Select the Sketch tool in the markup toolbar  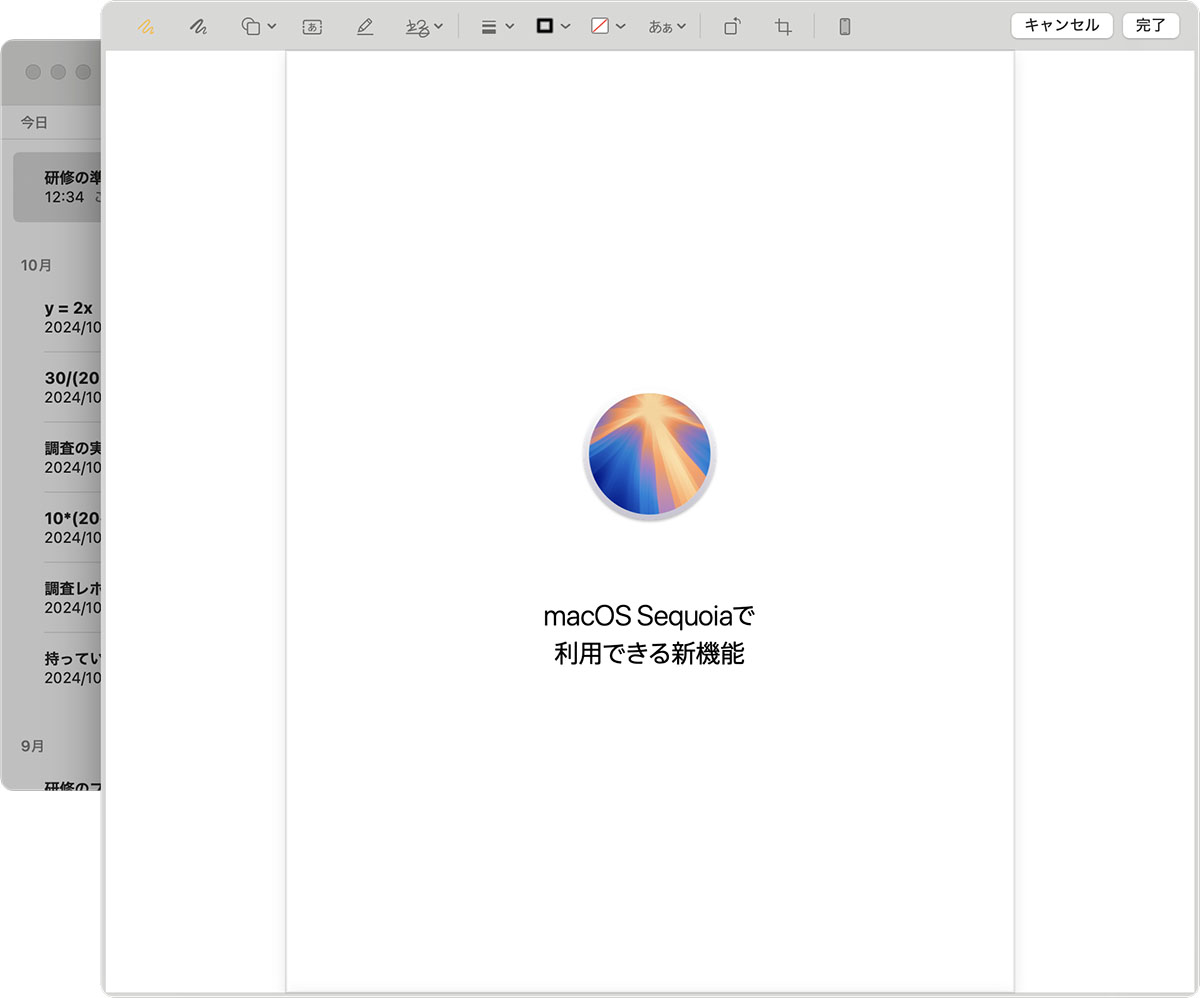coord(146,27)
